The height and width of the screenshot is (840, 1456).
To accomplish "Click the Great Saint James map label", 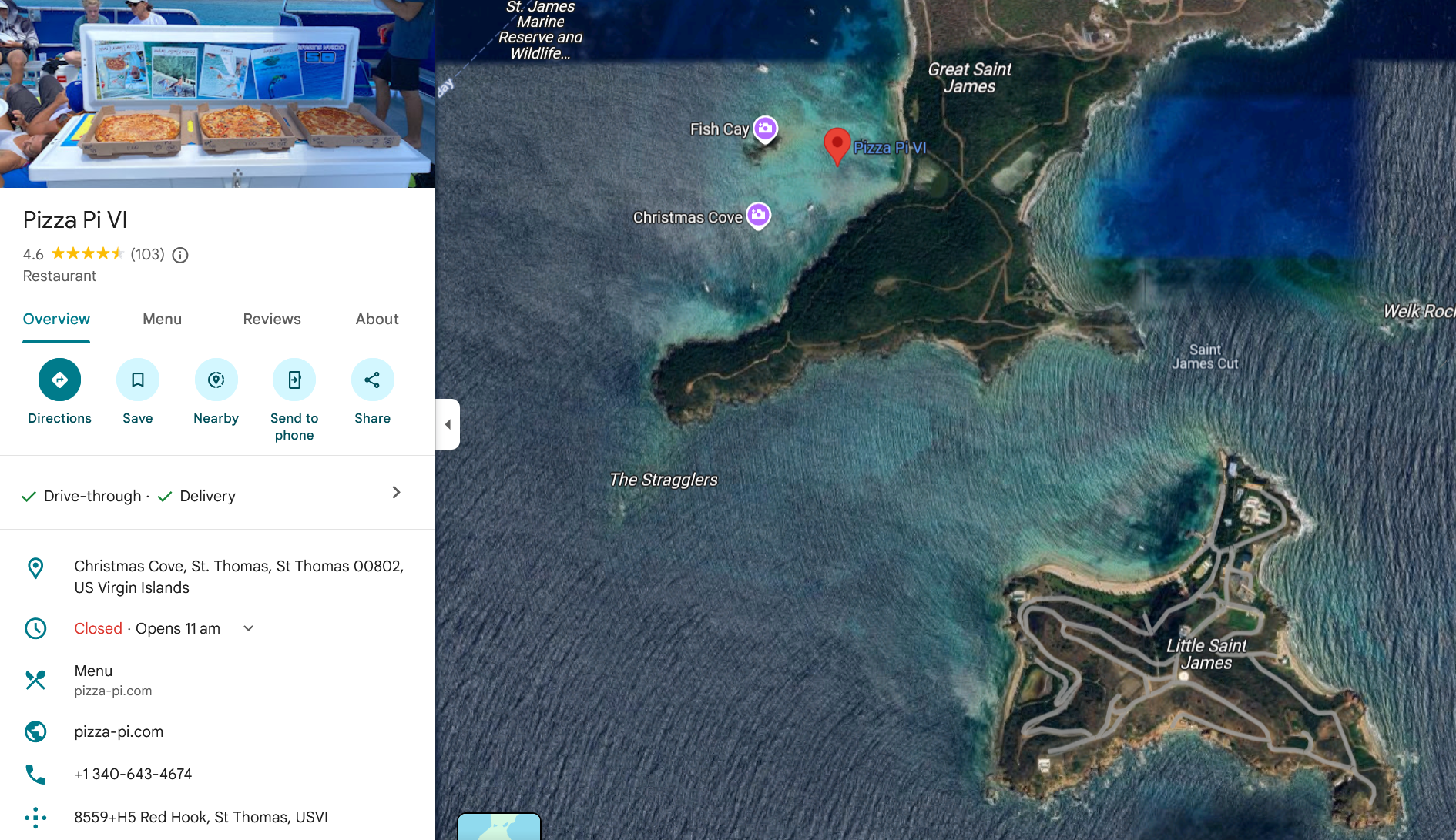I will point(970,78).
